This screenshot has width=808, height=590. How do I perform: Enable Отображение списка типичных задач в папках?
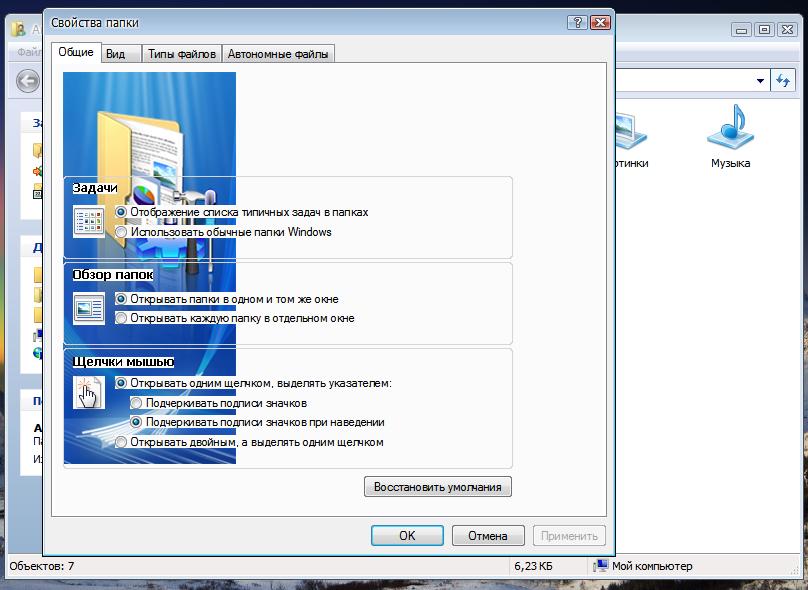coord(122,212)
